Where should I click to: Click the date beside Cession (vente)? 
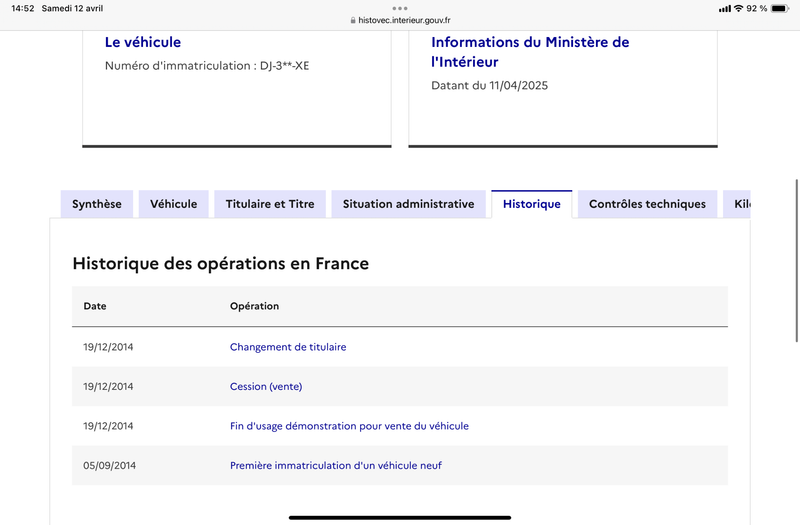(x=108, y=386)
